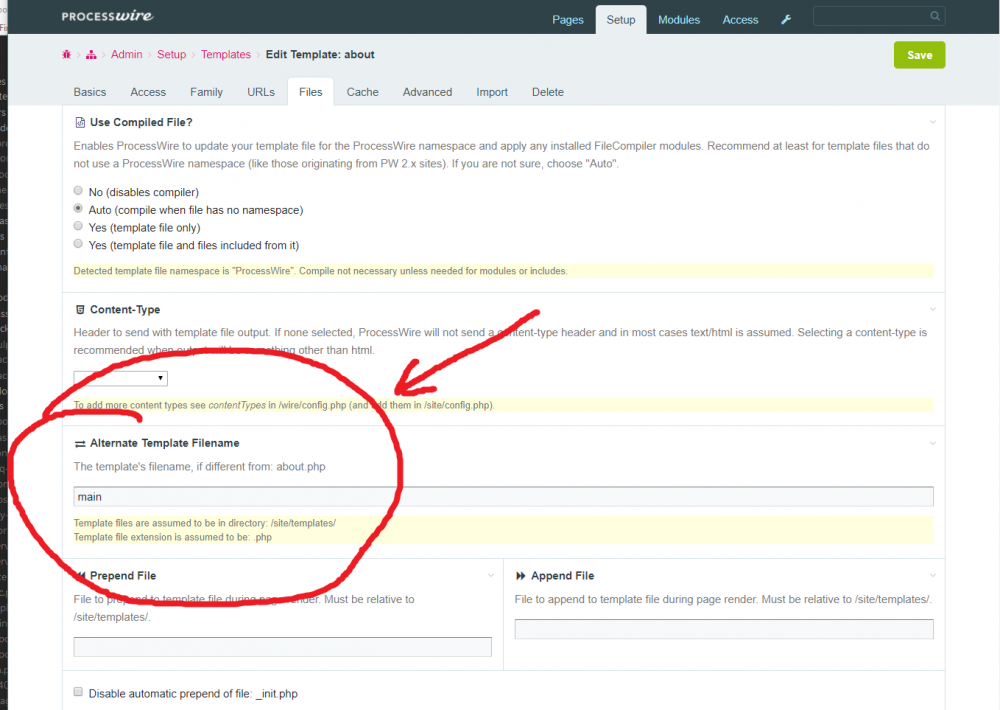
Task: Collapse the Alternate Template Filename section chevron
Action: click(x=932, y=443)
